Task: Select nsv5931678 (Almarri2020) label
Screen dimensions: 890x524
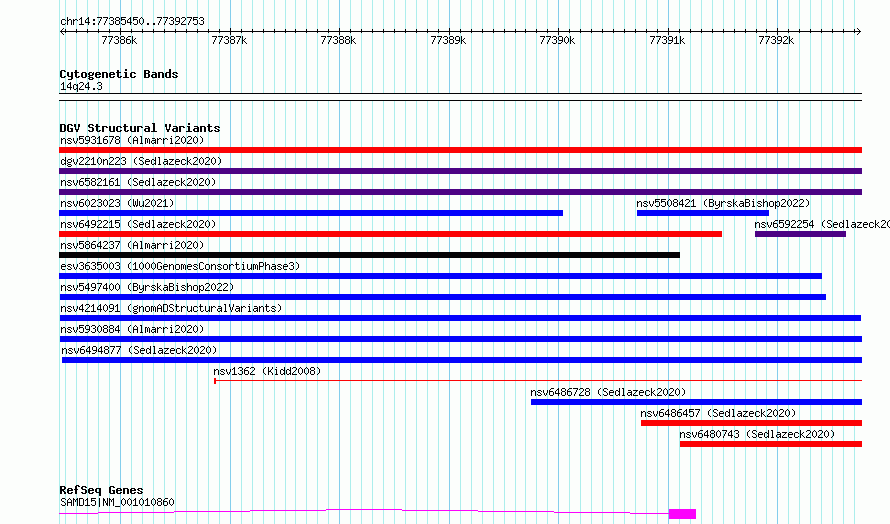Action: (x=132, y=140)
